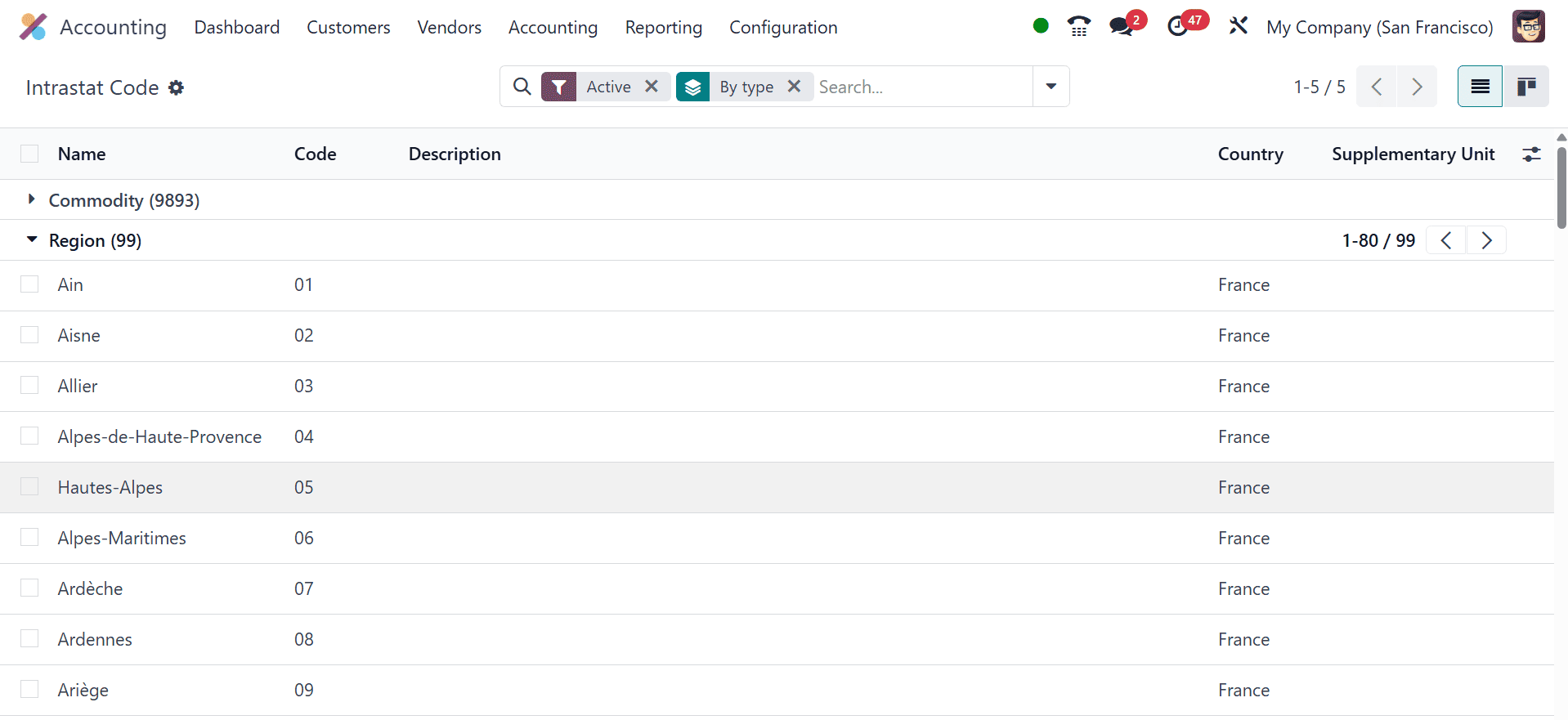Open the Vendors menu

(449, 27)
